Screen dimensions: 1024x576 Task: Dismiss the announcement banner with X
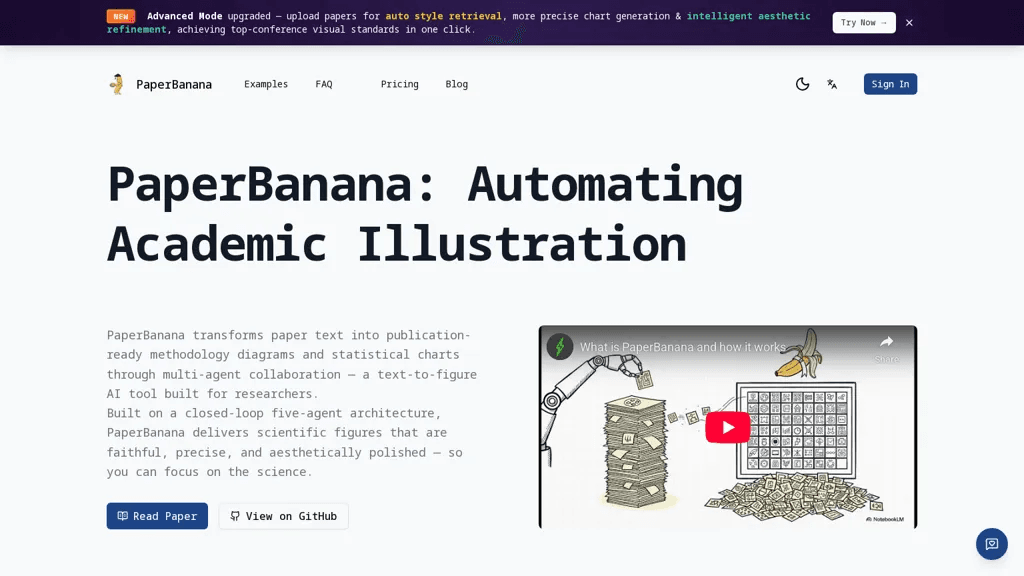pyautogui.click(x=909, y=23)
